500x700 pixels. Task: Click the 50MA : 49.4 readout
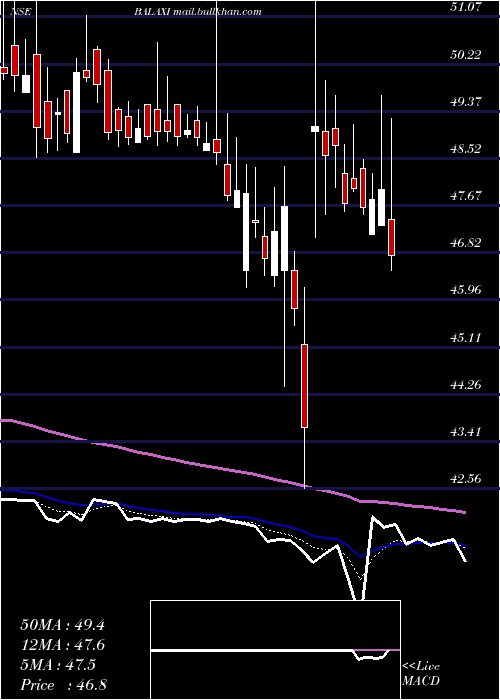pyautogui.click(x=62, y=625)
